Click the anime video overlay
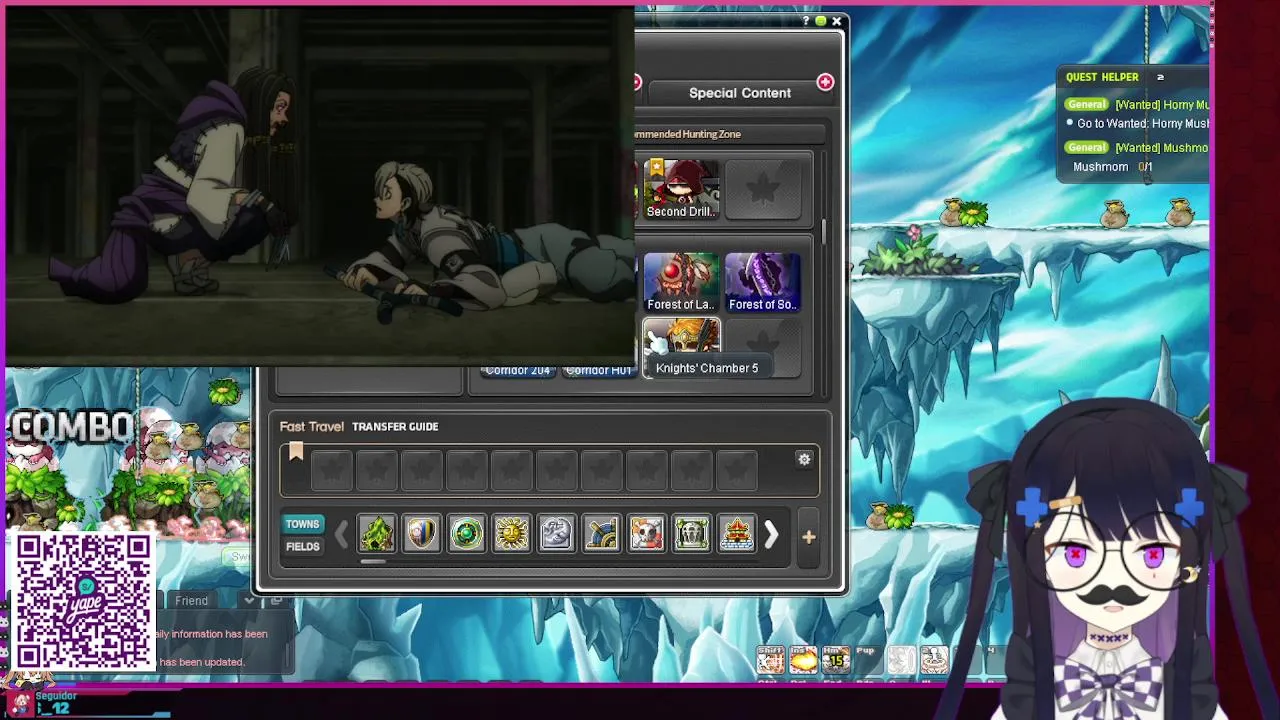This screenshot has height=720, width=1280. click(x=320, y=186)
